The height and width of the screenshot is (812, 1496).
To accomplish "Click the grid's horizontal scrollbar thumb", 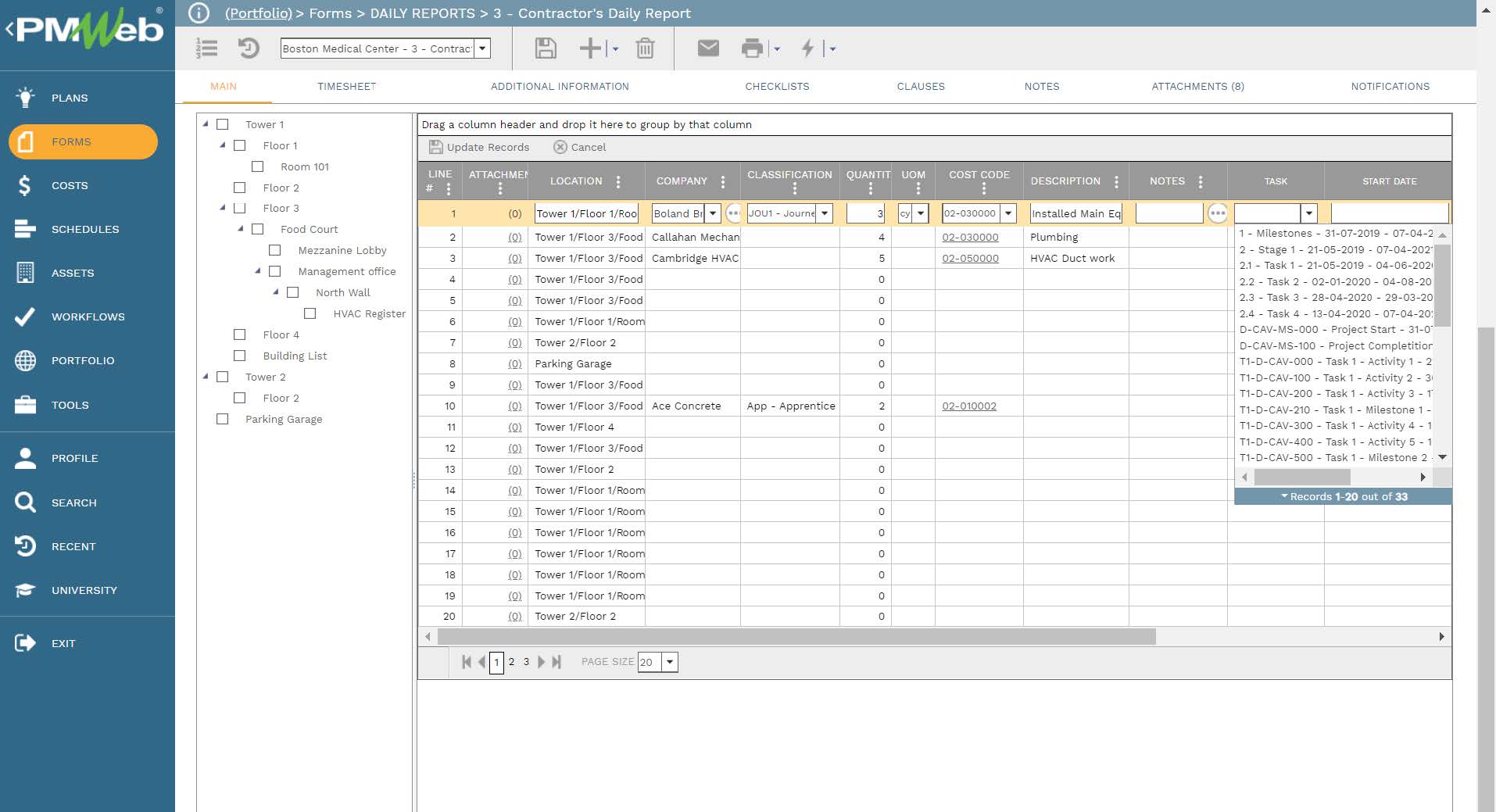I will point(796,637).
